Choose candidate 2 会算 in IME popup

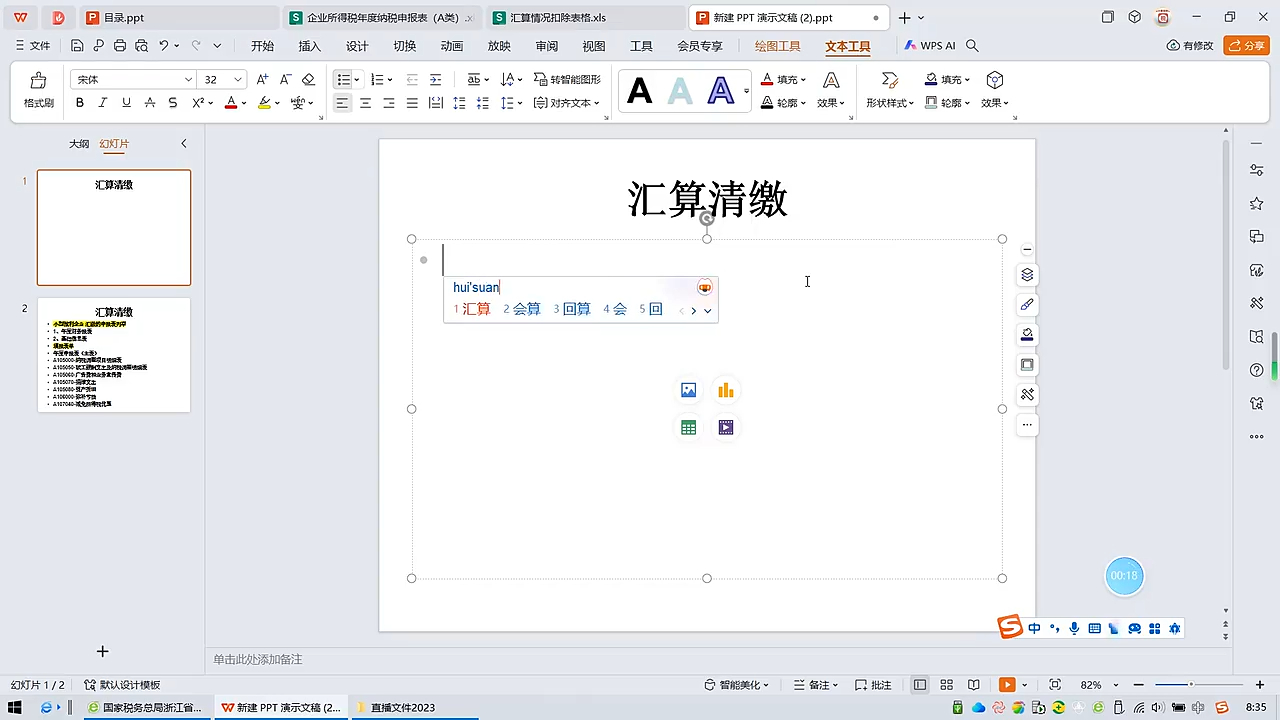[x=522, y=309]
